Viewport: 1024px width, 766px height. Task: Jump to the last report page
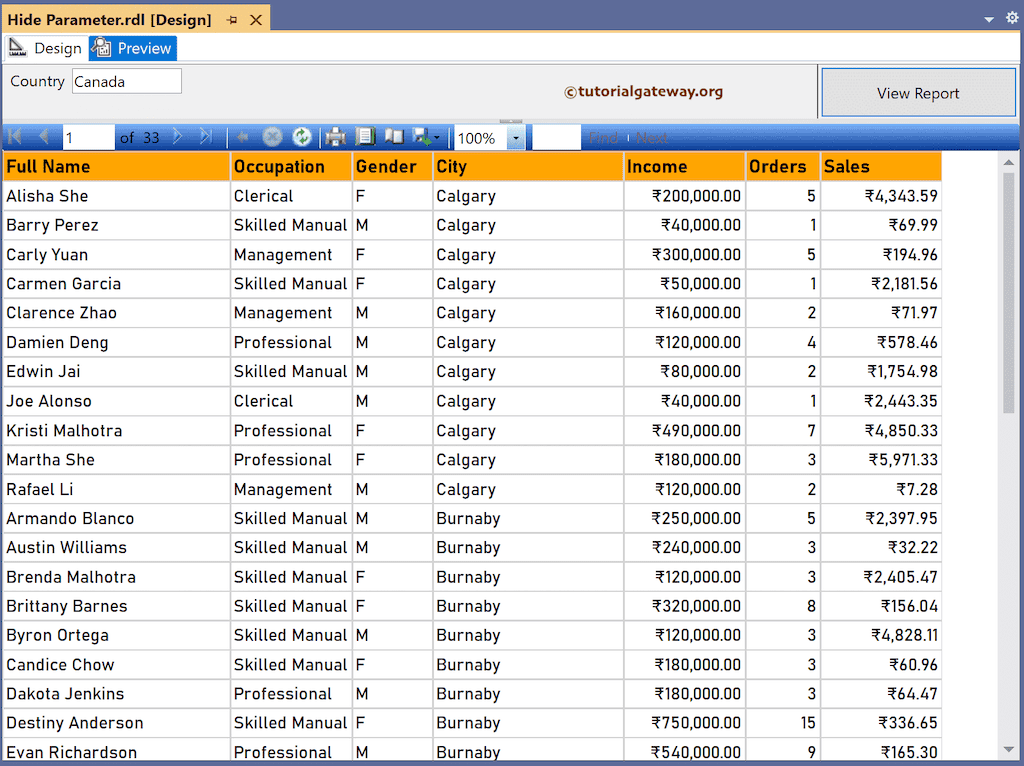[x=206, y=137]
